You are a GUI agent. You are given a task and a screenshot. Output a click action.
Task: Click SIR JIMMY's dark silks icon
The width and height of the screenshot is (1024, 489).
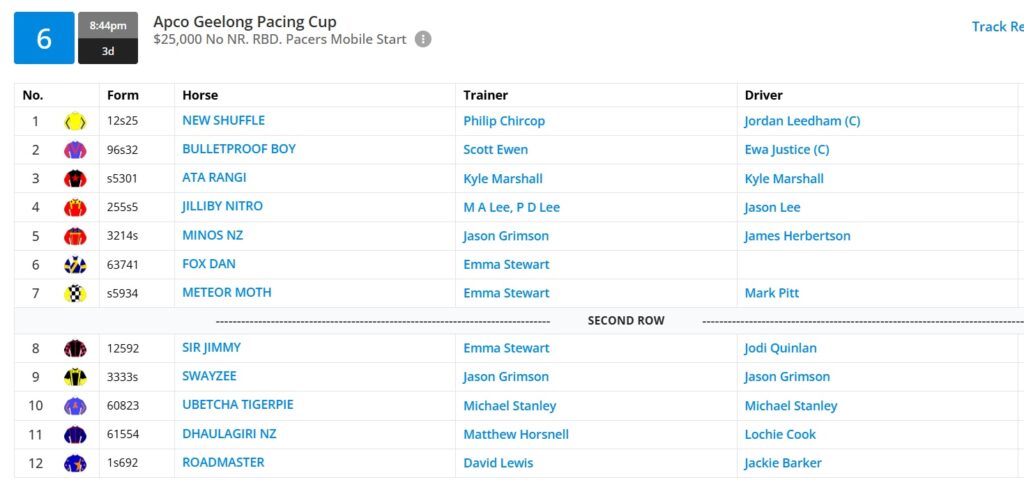[x=75, y=349]
